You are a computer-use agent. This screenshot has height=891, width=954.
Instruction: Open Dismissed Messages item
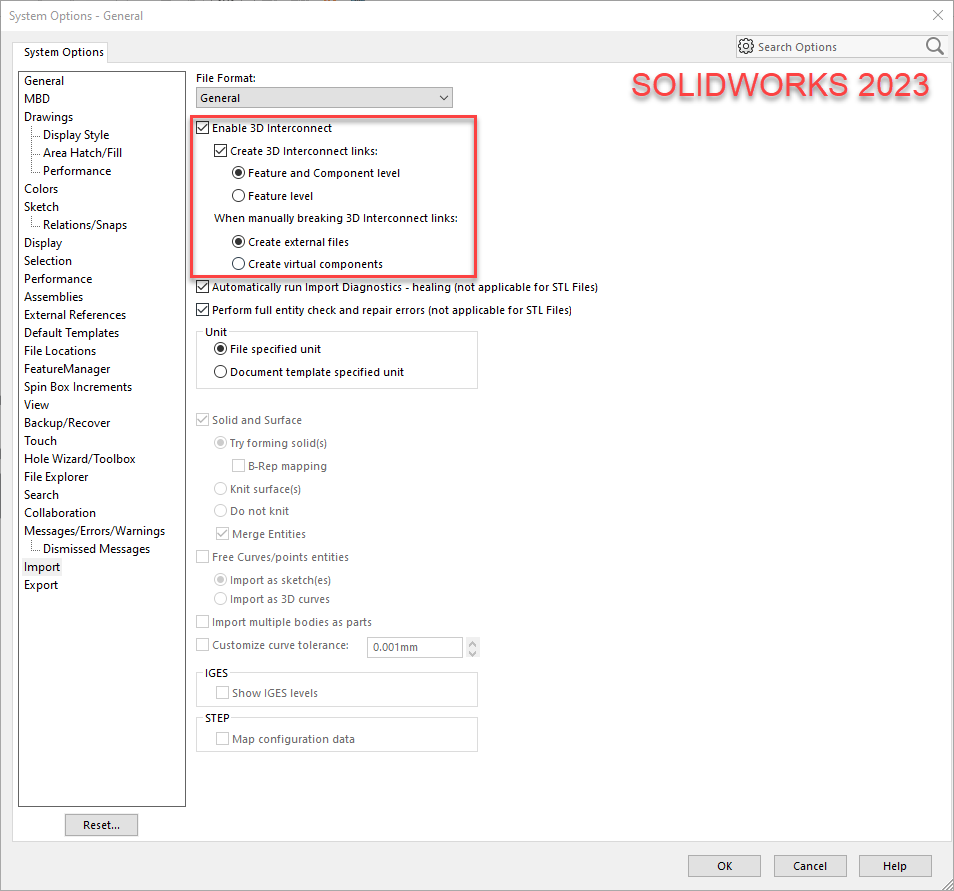coord(96,549)
